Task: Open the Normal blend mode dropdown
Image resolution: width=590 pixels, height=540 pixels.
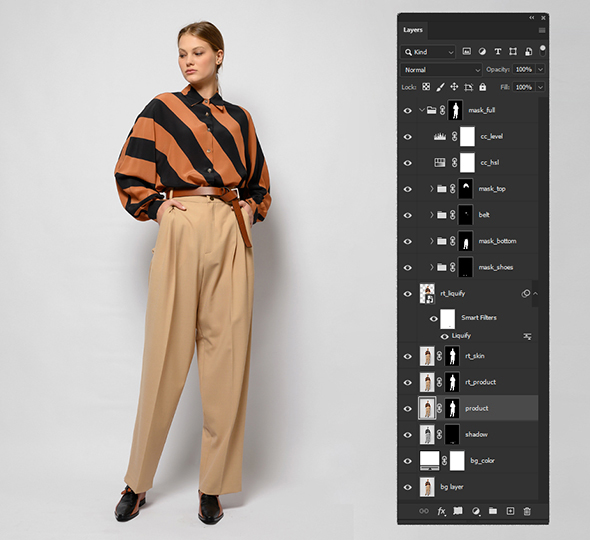Action: [x=441, y=70]
